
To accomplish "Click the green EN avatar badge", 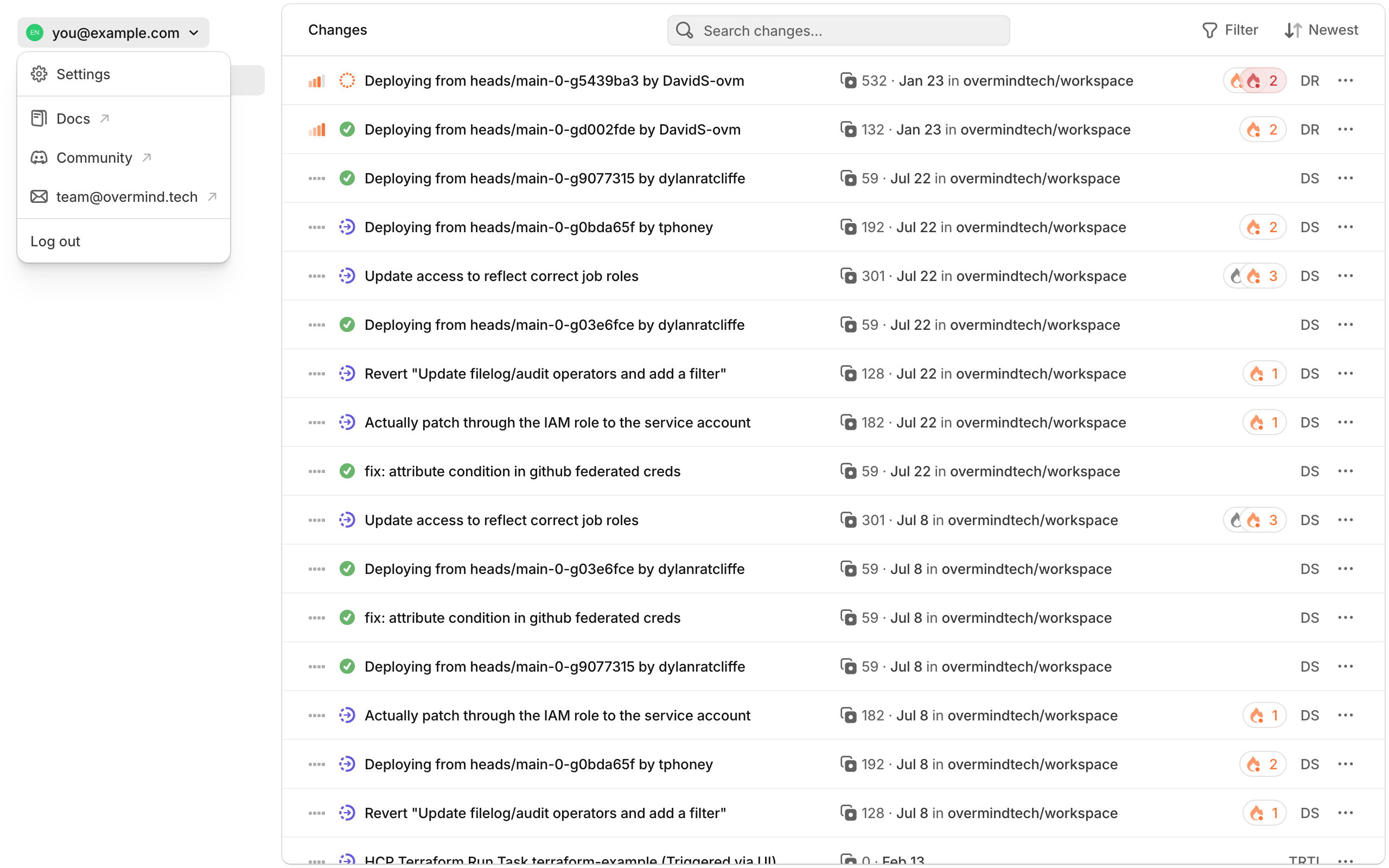I will pos(34,33).
